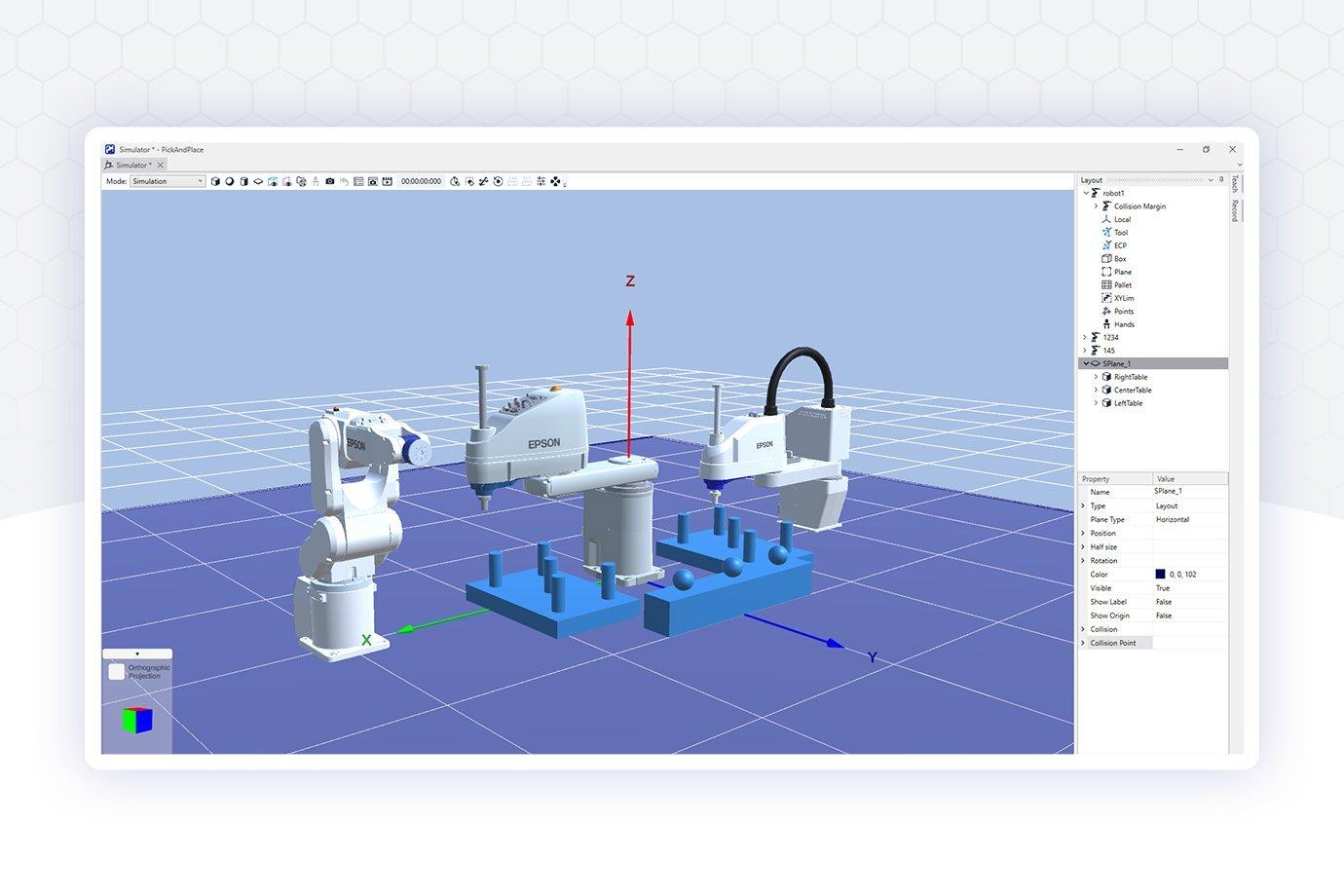Open the Record side tab
Viewport: 1344px width, 896px height.
(1235, 210)
